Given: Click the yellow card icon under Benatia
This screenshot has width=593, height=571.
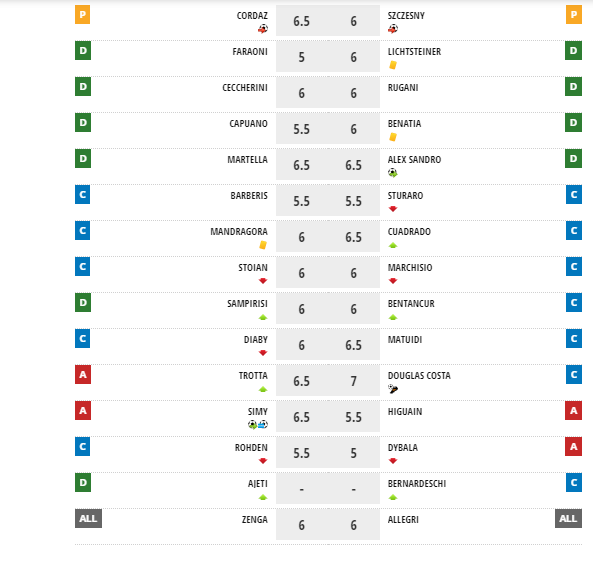Looking at the screenshot, I should click(x=393, y=137).
